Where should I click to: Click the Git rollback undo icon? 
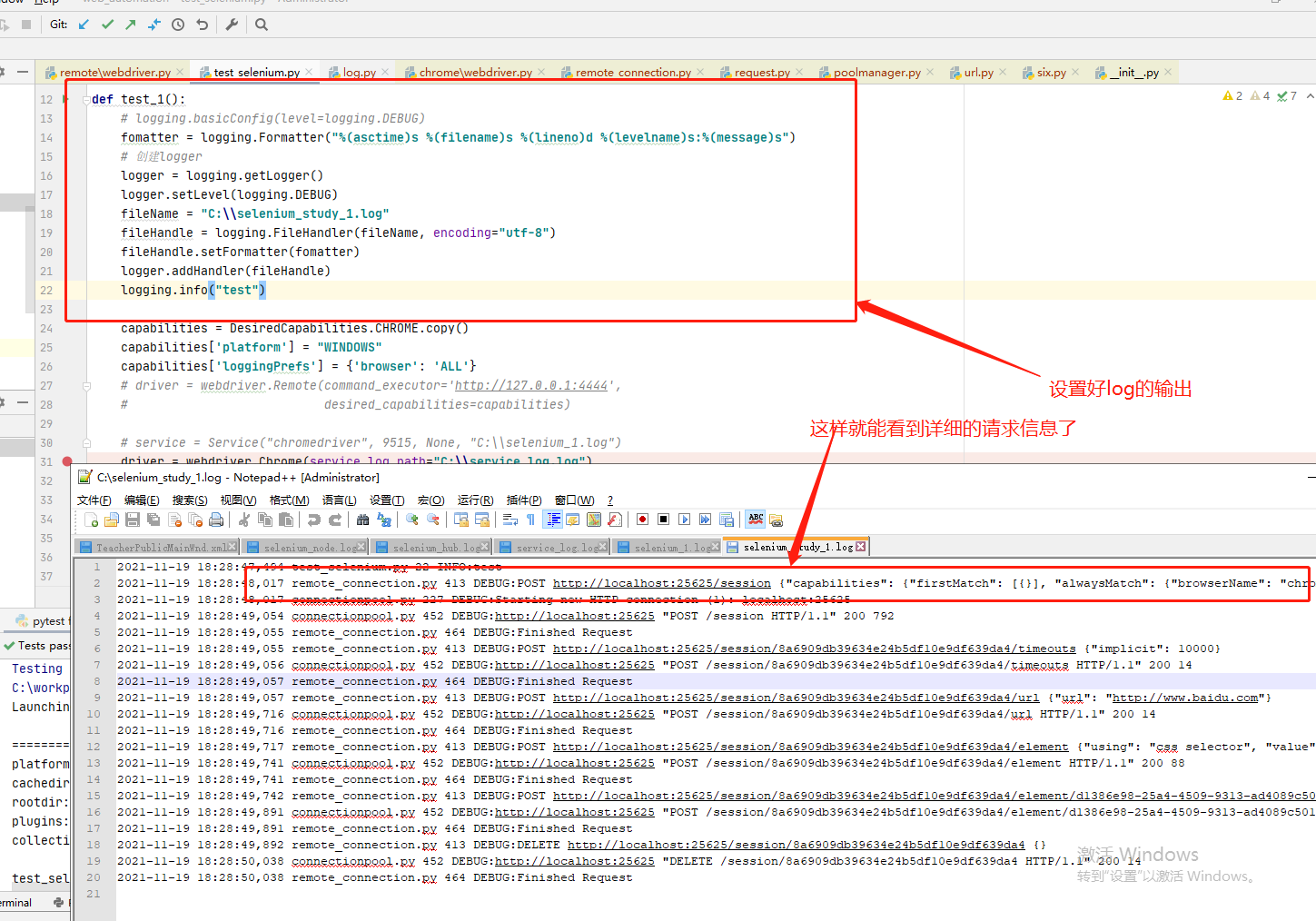point(202,25)
